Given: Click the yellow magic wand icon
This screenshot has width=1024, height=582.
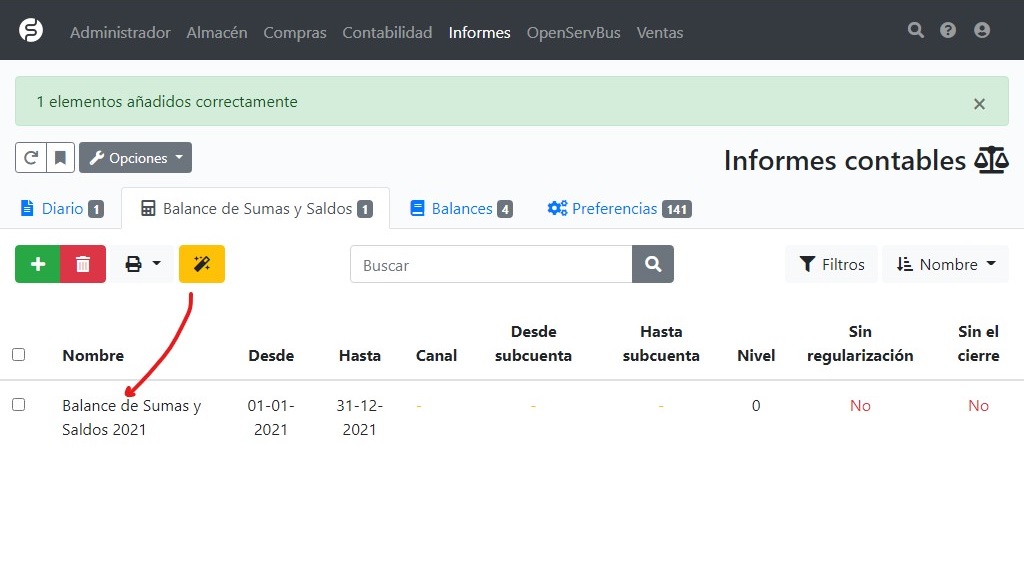Looking at the screenshot, I should point(201,264).
